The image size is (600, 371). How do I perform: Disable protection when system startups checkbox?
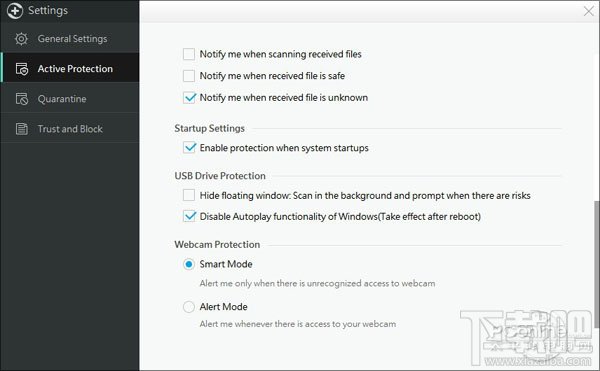pos(189,148)
